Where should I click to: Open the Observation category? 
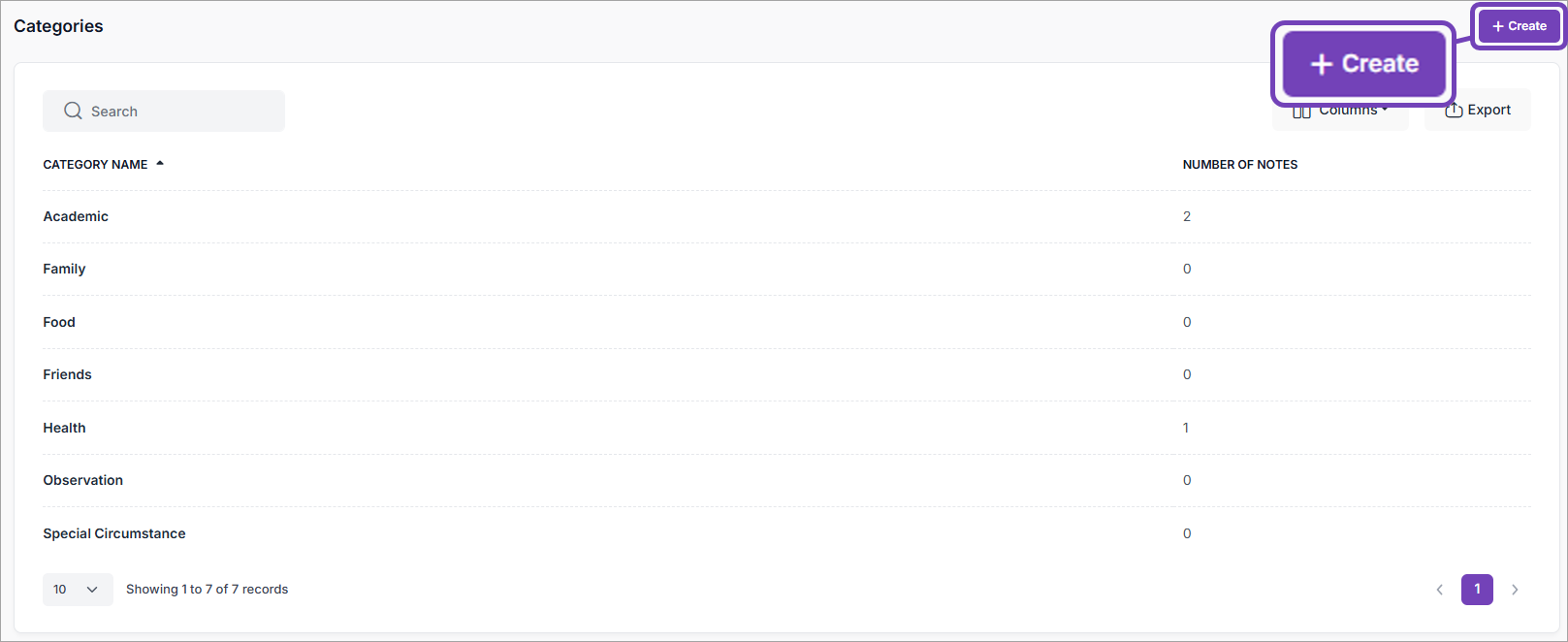(x=82, y=480)
